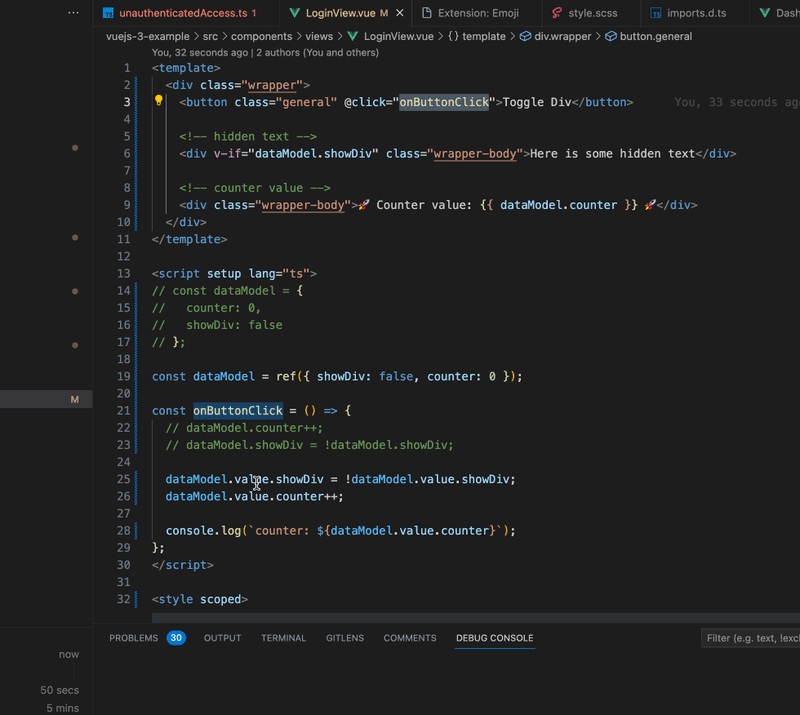Click dataModel.counter interpolation on line 9
Screen dimensions: 800x715
[x=559, y=205]
